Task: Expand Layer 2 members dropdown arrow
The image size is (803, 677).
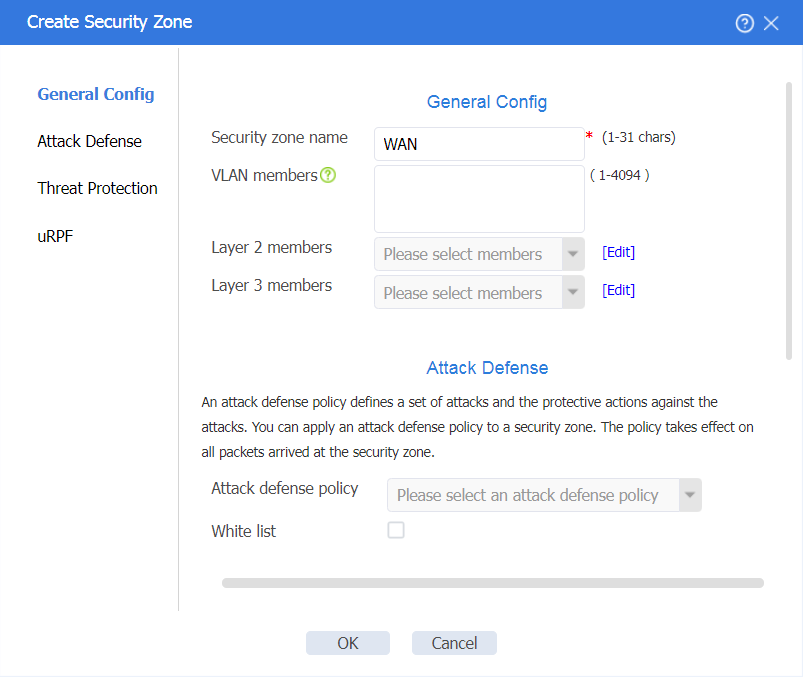Action: pos(573,254)
